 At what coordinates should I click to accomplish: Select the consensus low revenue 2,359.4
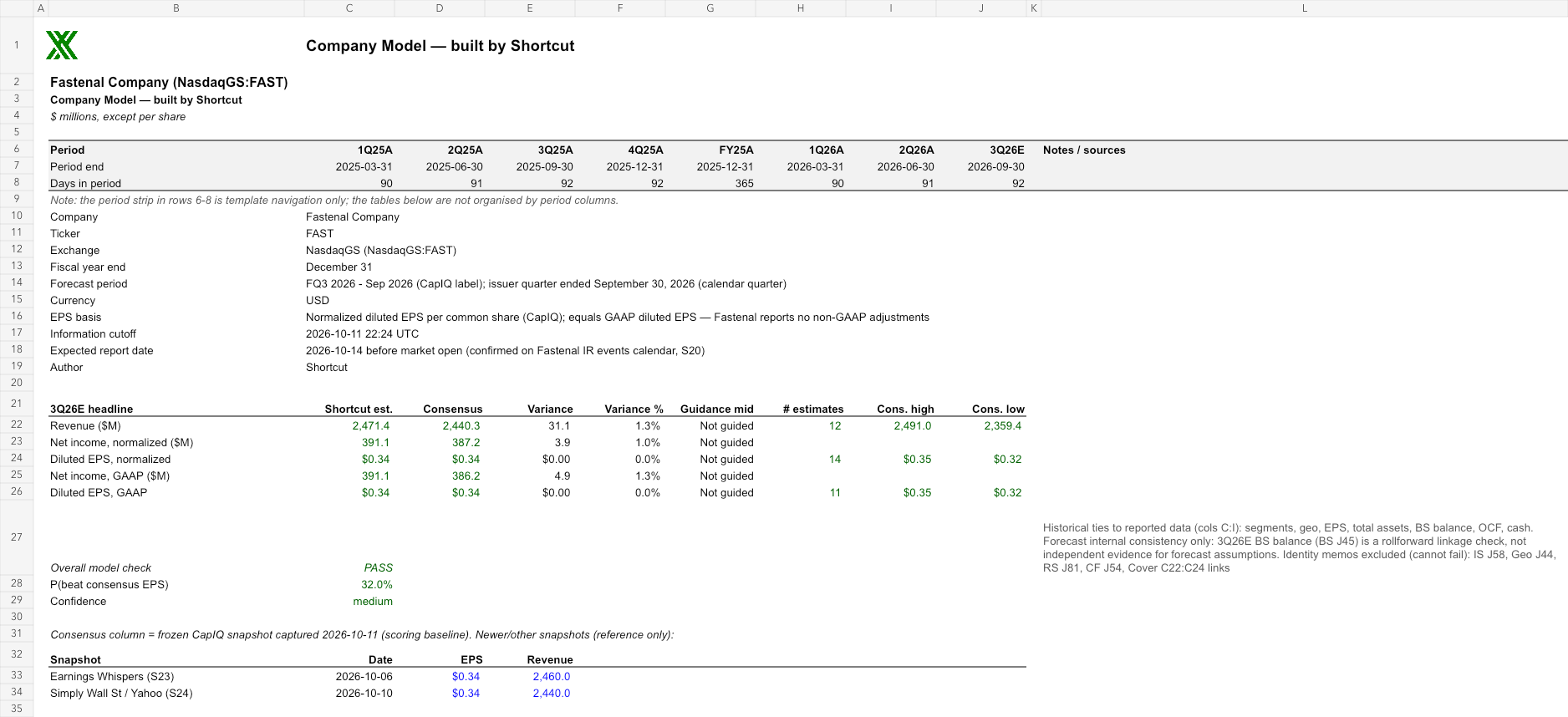click(1003, 426)
